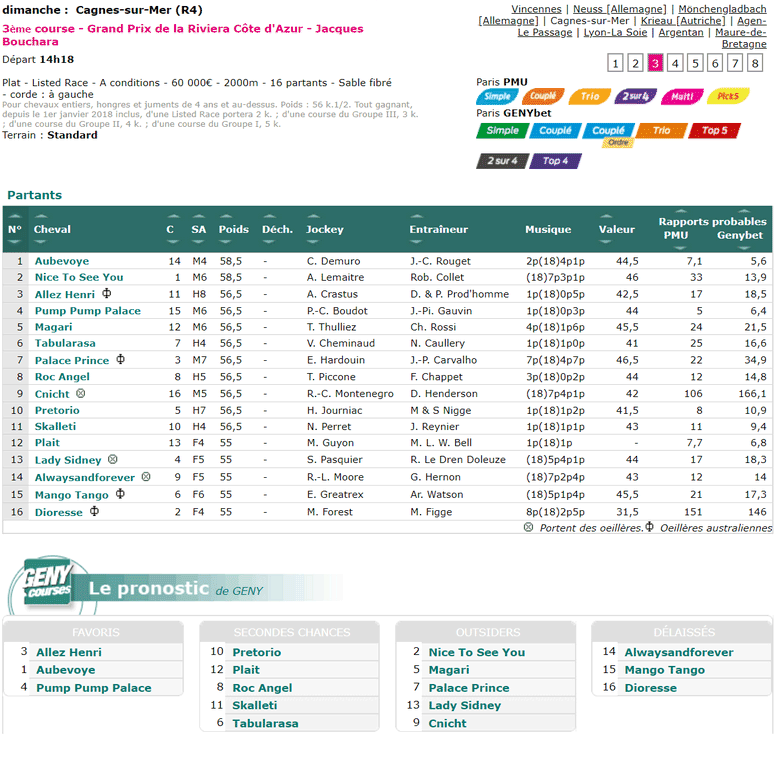
Task: Open Tabularasa in the Partants table
Action: point(65,343)
